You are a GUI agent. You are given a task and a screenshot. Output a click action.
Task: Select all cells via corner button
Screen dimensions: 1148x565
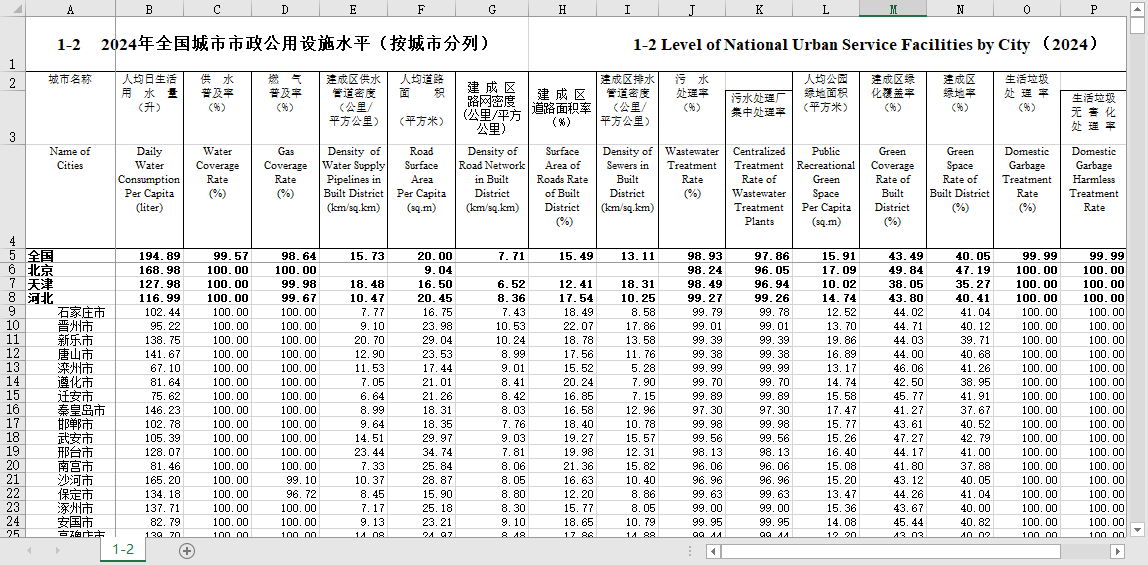pos(12,9)
